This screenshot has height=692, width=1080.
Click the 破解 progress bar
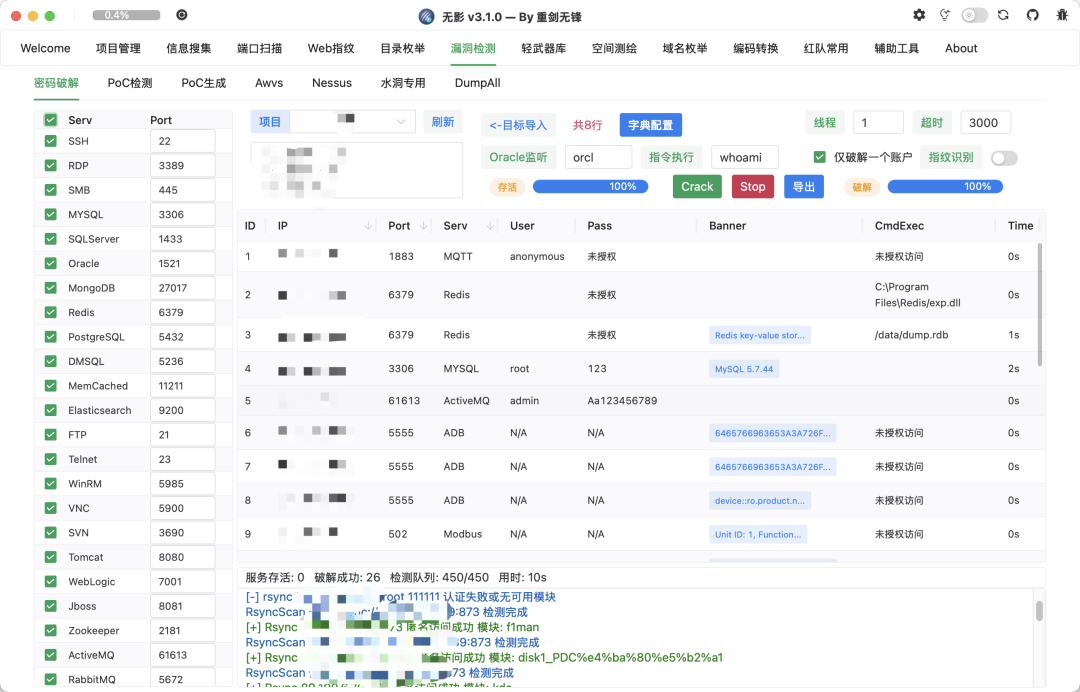coord(945,187)
